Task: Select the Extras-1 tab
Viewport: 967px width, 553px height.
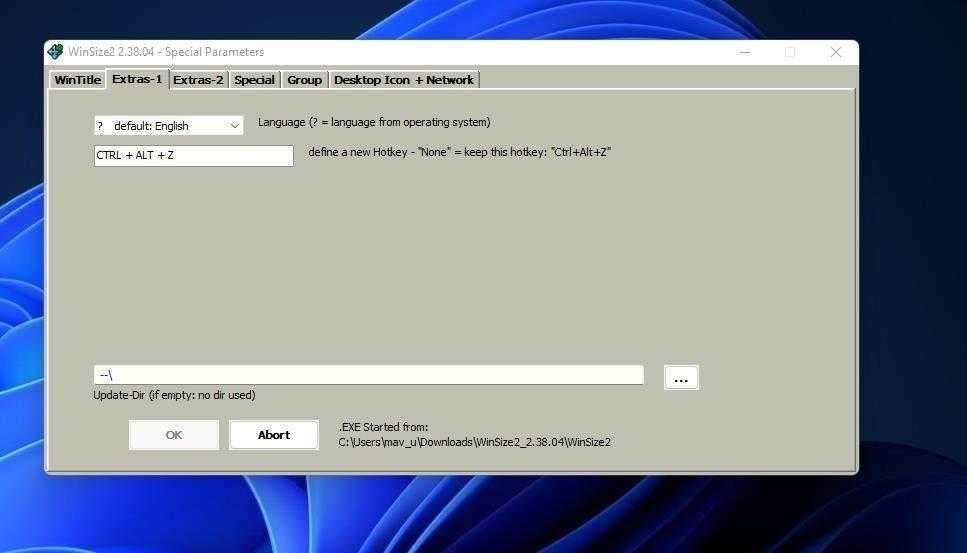Action: (x=137, y=79)
